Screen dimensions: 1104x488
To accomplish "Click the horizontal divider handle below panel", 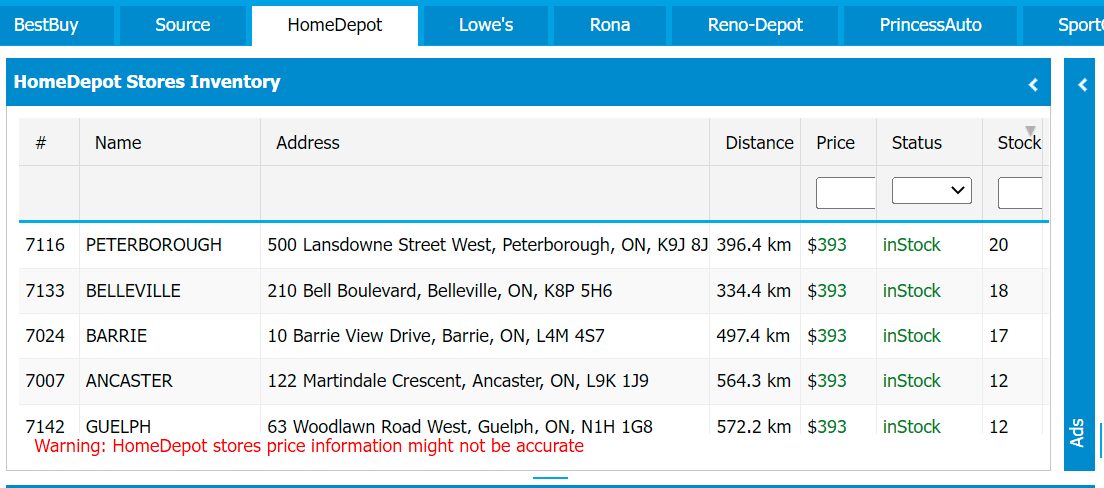I will [x=551, y=478].
